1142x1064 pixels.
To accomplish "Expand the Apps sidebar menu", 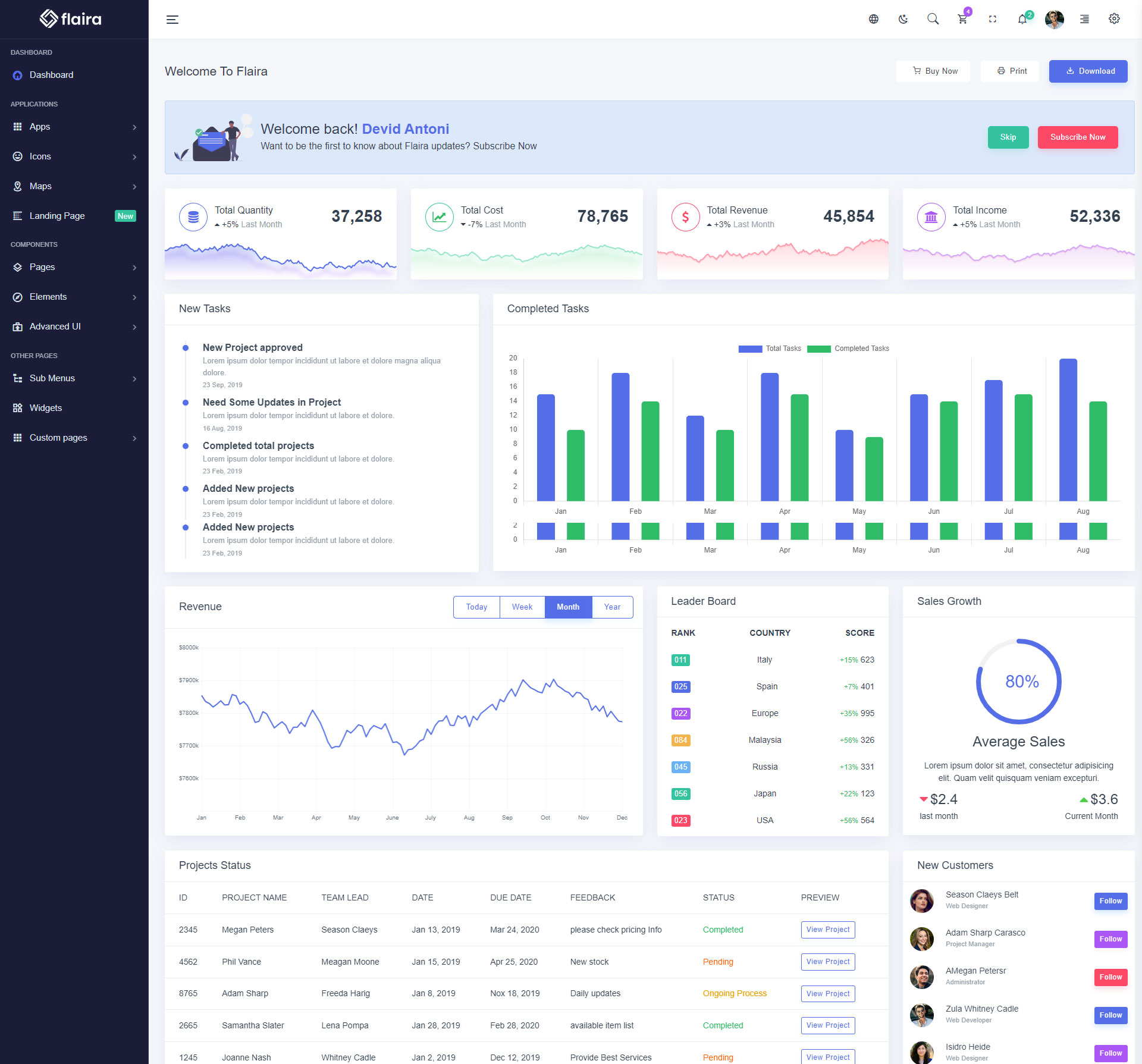I will pyautogui.click(x=74, y=127).
